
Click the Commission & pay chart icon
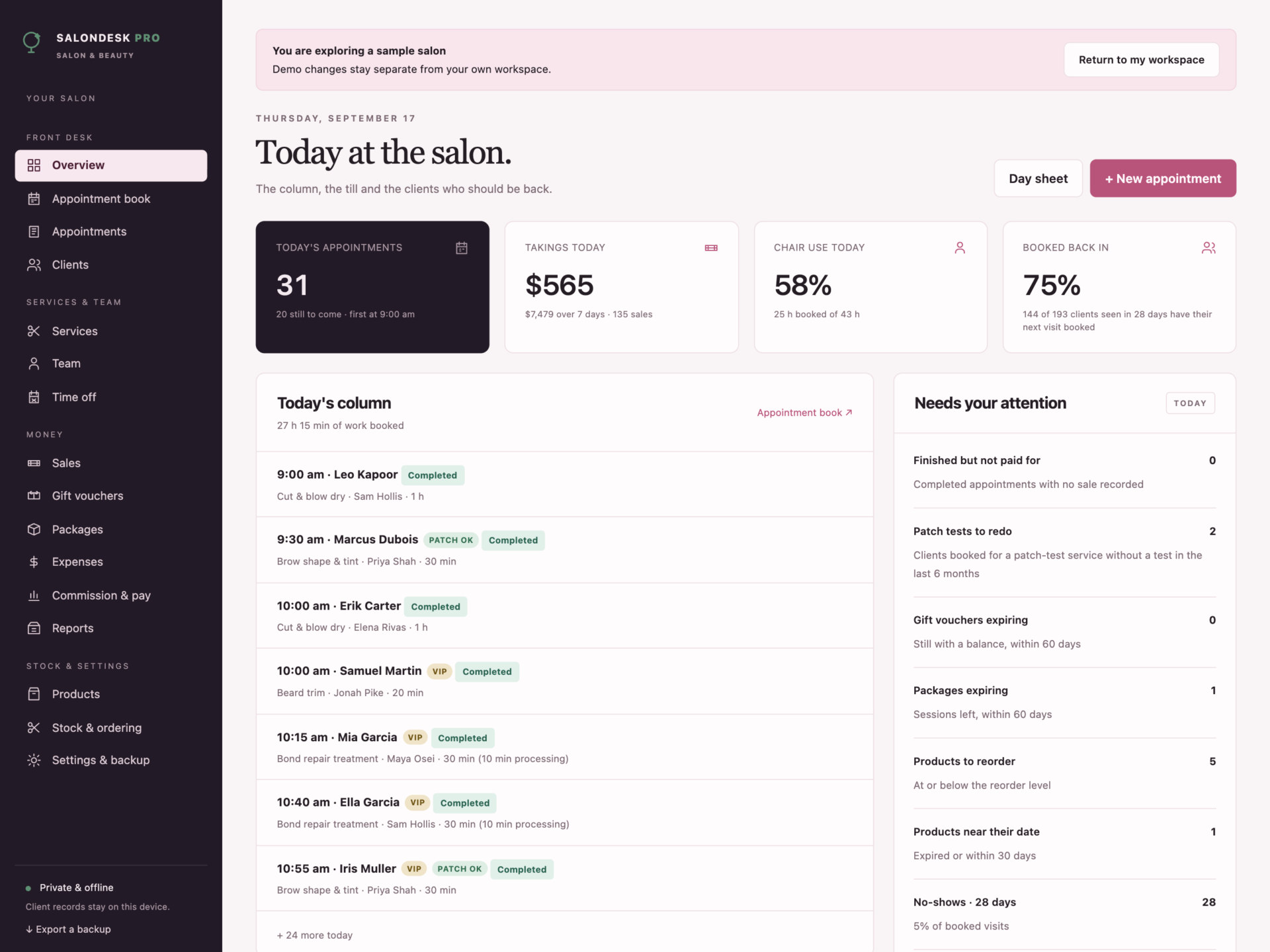(x=34, y=596)
